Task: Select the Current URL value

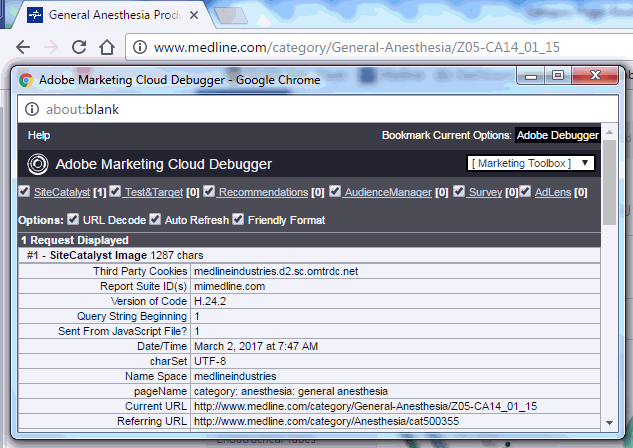Action: (365, 406)
